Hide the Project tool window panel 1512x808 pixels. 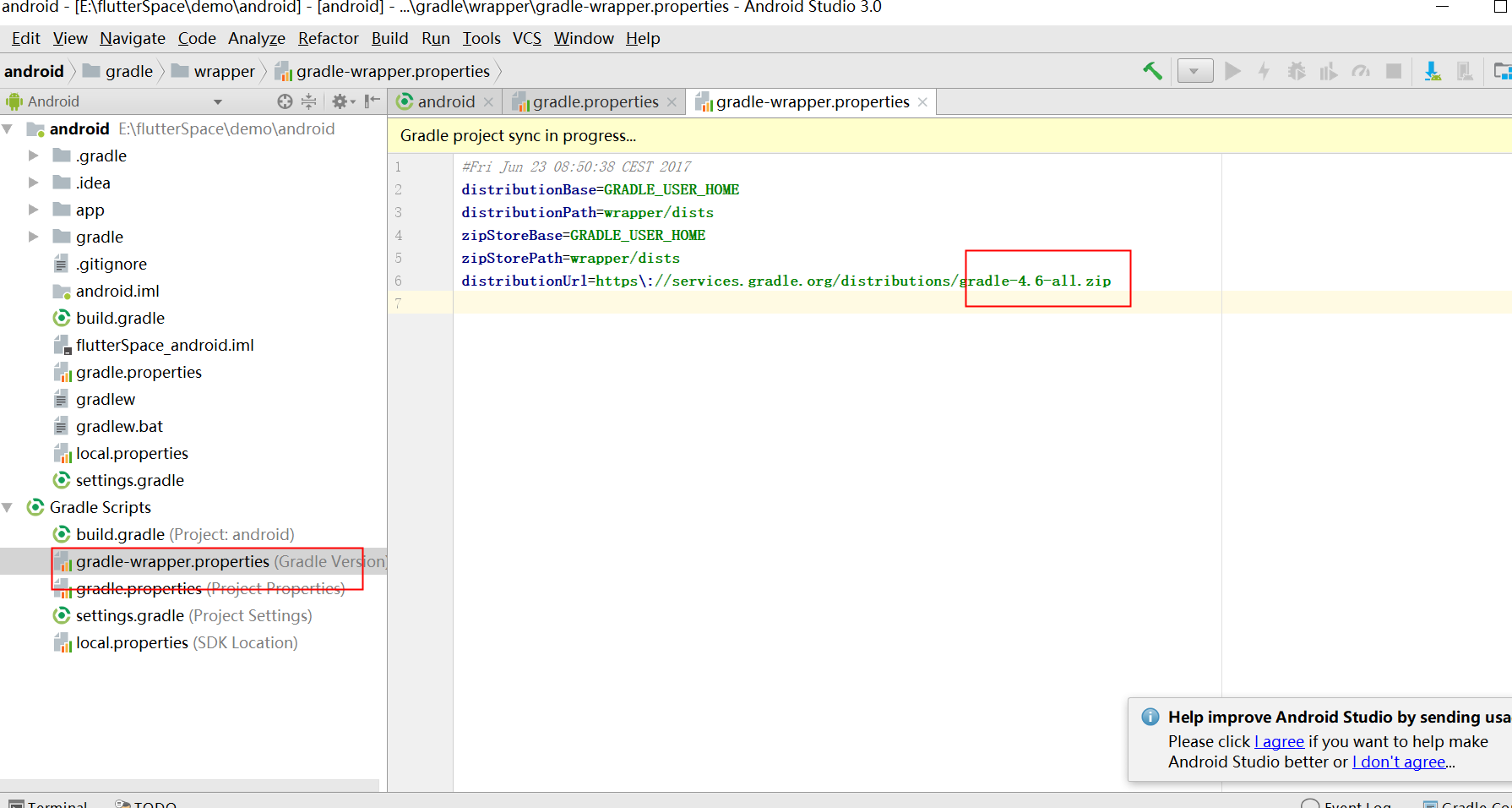pos(372,101)
